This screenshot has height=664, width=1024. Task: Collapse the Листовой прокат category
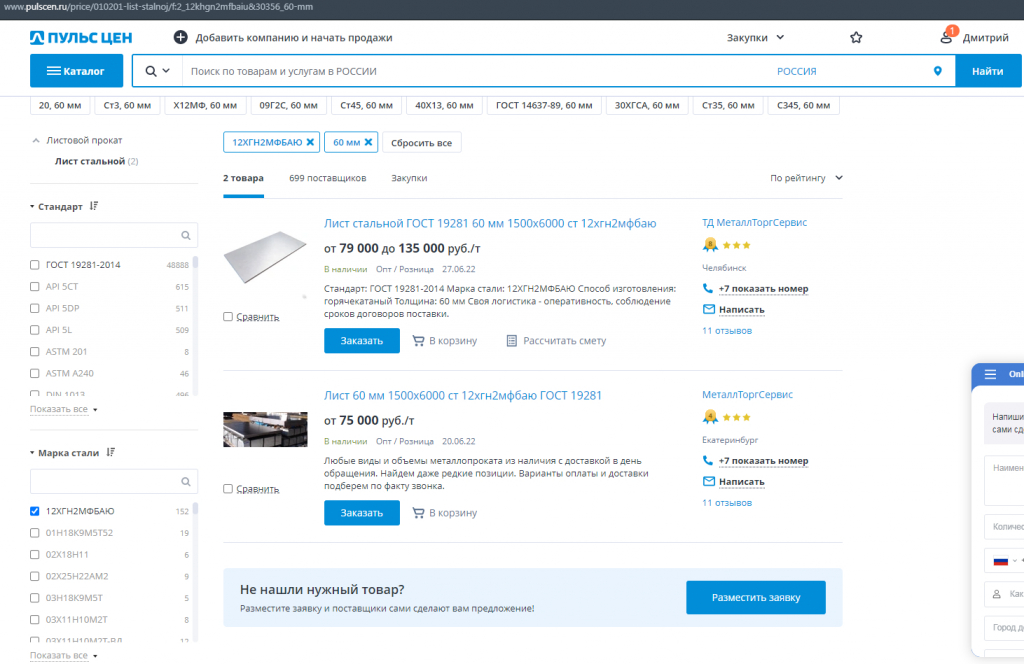[x=36, y=140]
